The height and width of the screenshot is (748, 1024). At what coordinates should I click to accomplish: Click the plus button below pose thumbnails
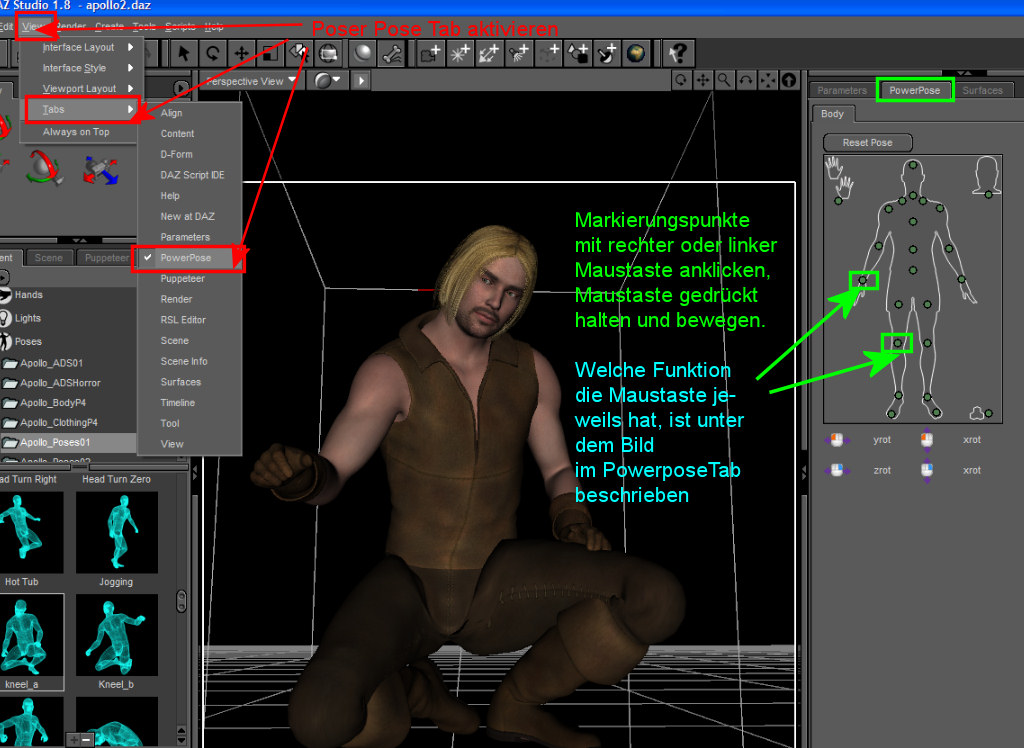point(74,740)
